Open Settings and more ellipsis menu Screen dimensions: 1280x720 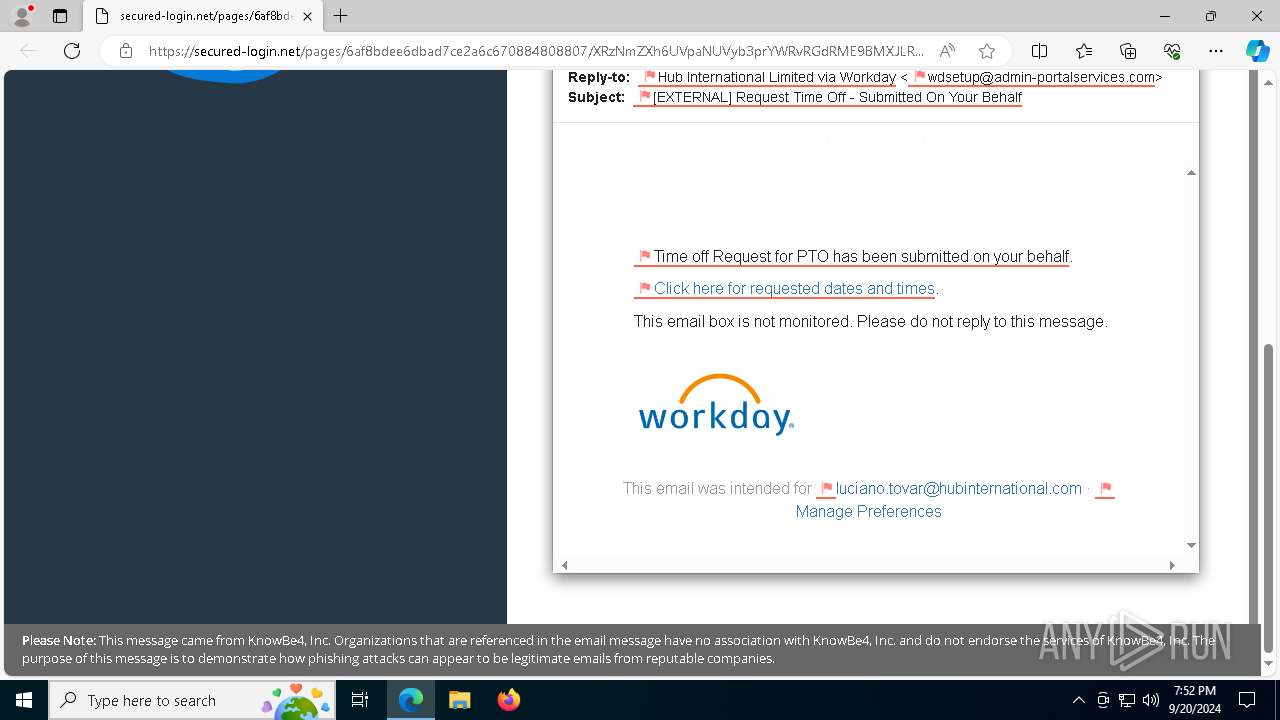click(x=1216, y=51)
